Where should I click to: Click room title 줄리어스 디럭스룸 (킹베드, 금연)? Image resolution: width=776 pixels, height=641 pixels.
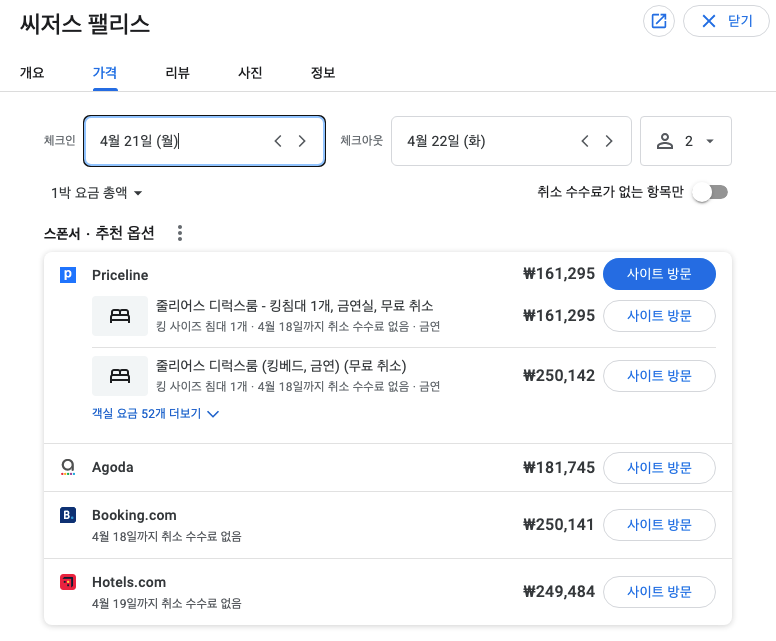click(281, 366)
